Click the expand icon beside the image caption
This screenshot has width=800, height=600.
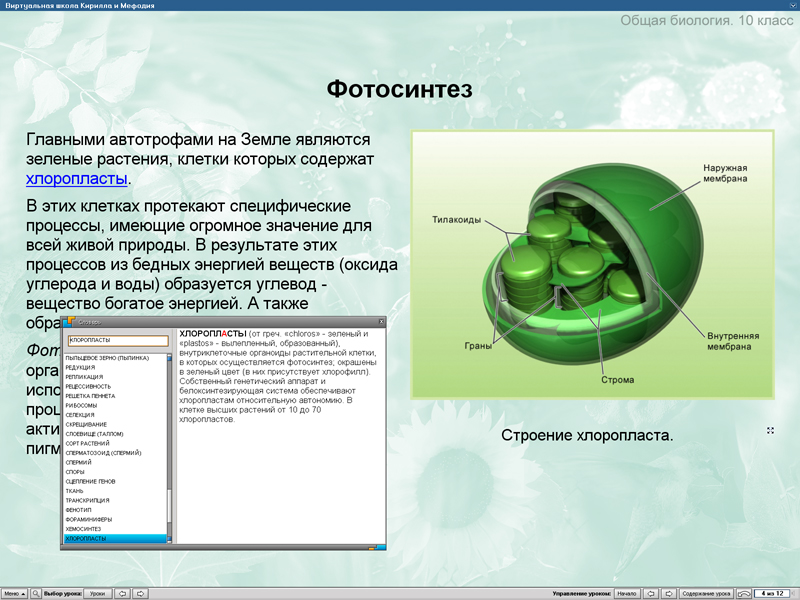770,431
